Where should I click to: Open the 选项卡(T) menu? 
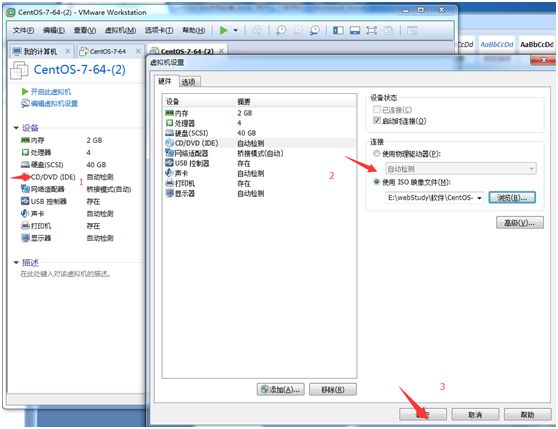(159, 31)
